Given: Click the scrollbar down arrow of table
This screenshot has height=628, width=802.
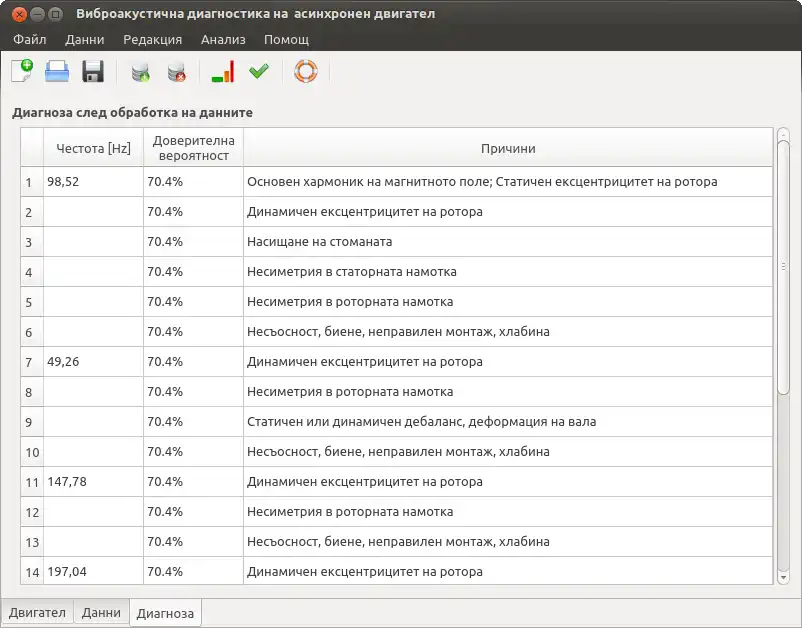Looking at the screenshot, I should pos(783,578).
